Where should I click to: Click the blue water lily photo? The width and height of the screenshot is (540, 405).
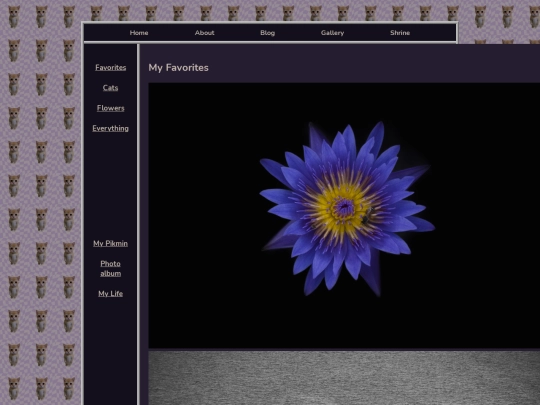click(x=344, y=216)
